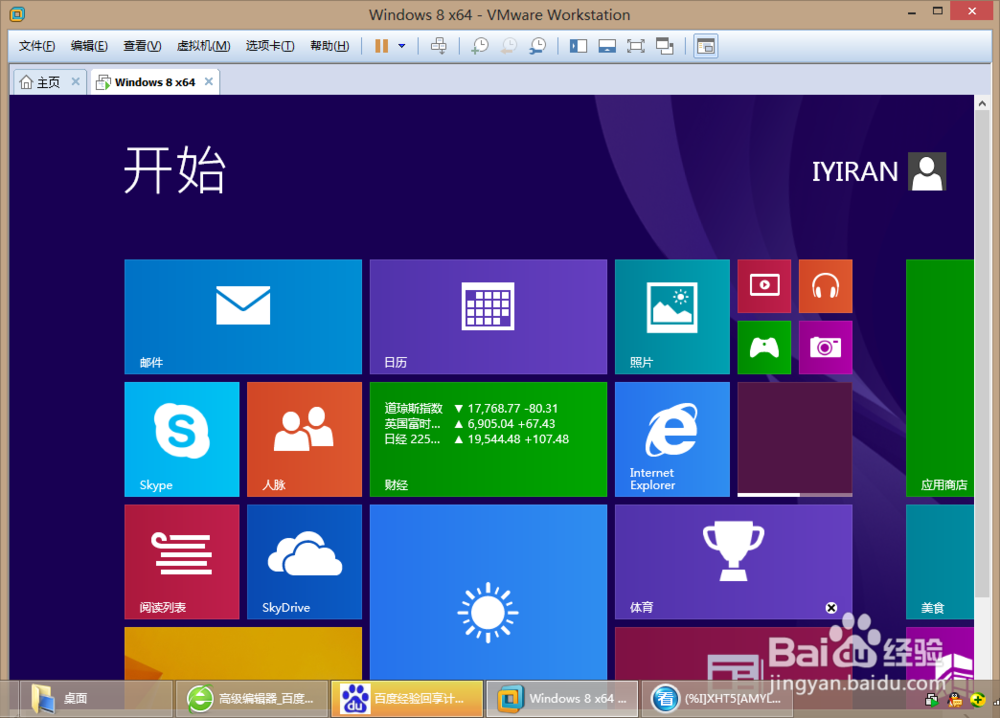Screen dimensions: 1000x718
Task: Open the snapshot manager icon
Action: (x=538, y=46)
